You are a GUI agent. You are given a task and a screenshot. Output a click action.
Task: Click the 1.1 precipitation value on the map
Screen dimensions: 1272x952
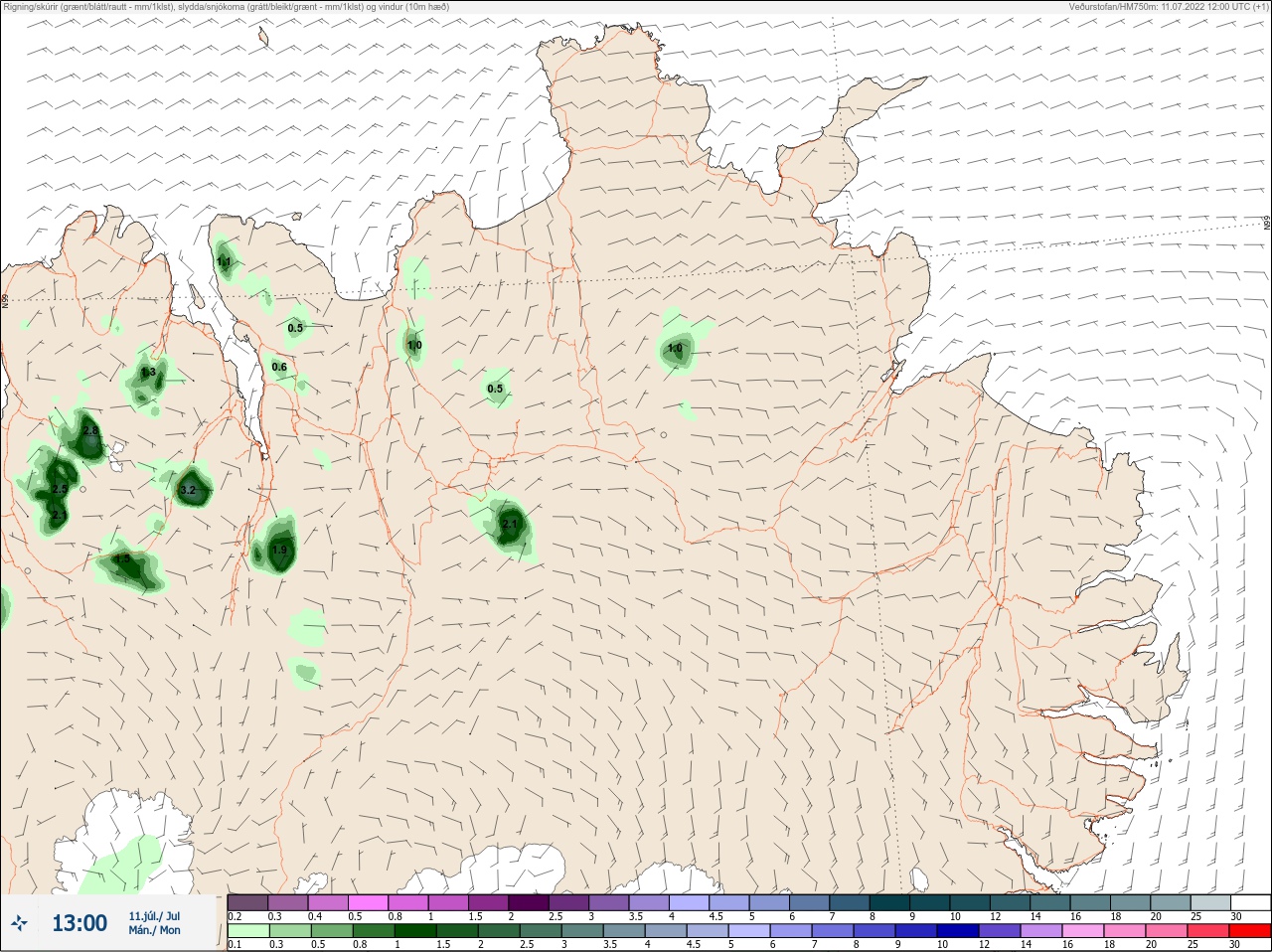pyautogui.click(x=224, y=262)
